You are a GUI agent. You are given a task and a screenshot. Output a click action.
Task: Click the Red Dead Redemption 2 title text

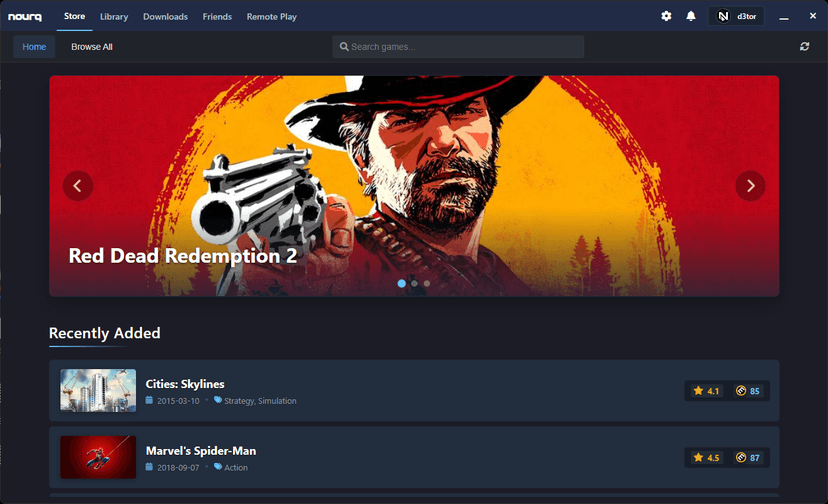[x=183, y=256]
